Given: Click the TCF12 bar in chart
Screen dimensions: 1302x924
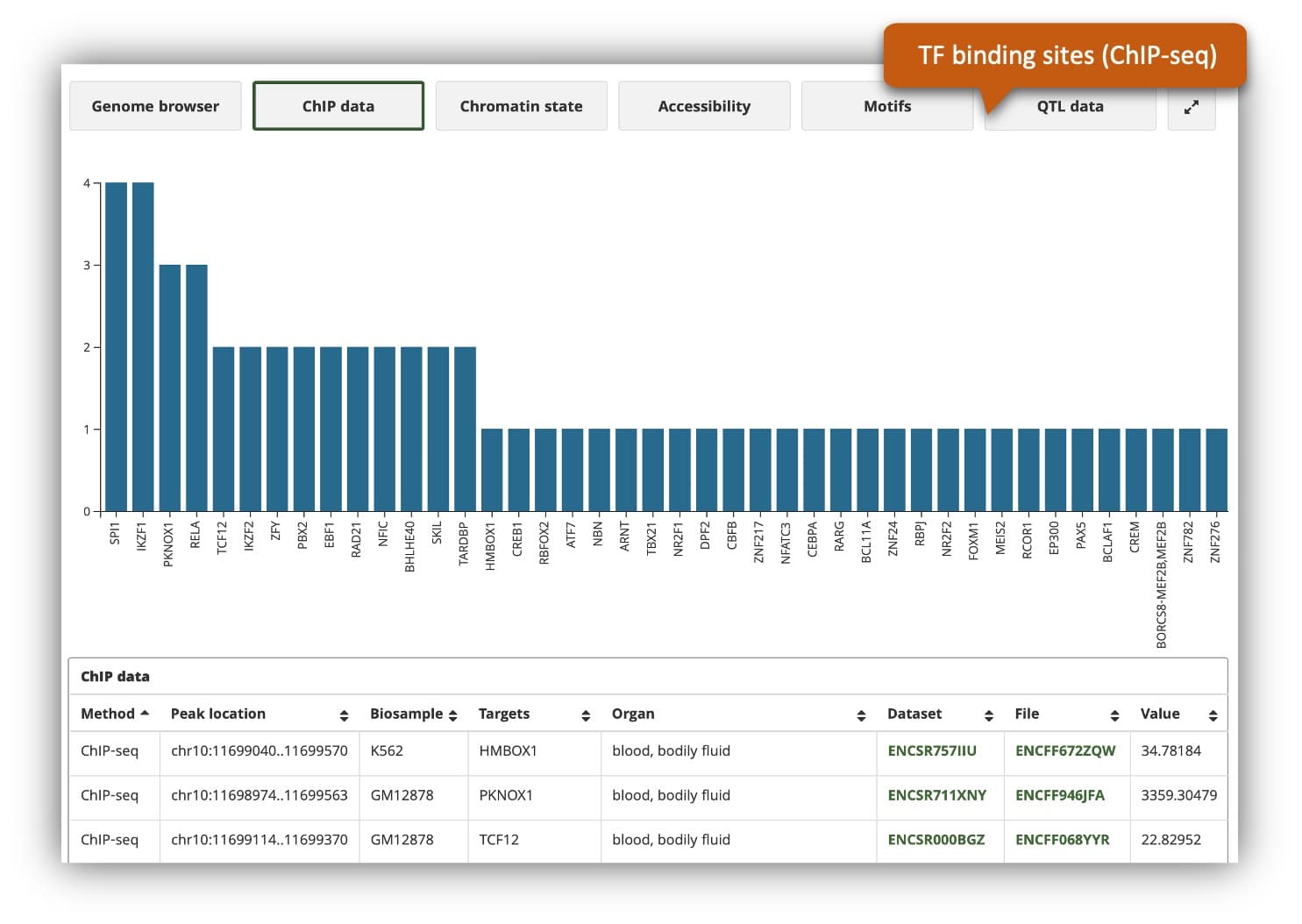Looking at the screenshot, I should pyautogui.click(x=224, y=429).
